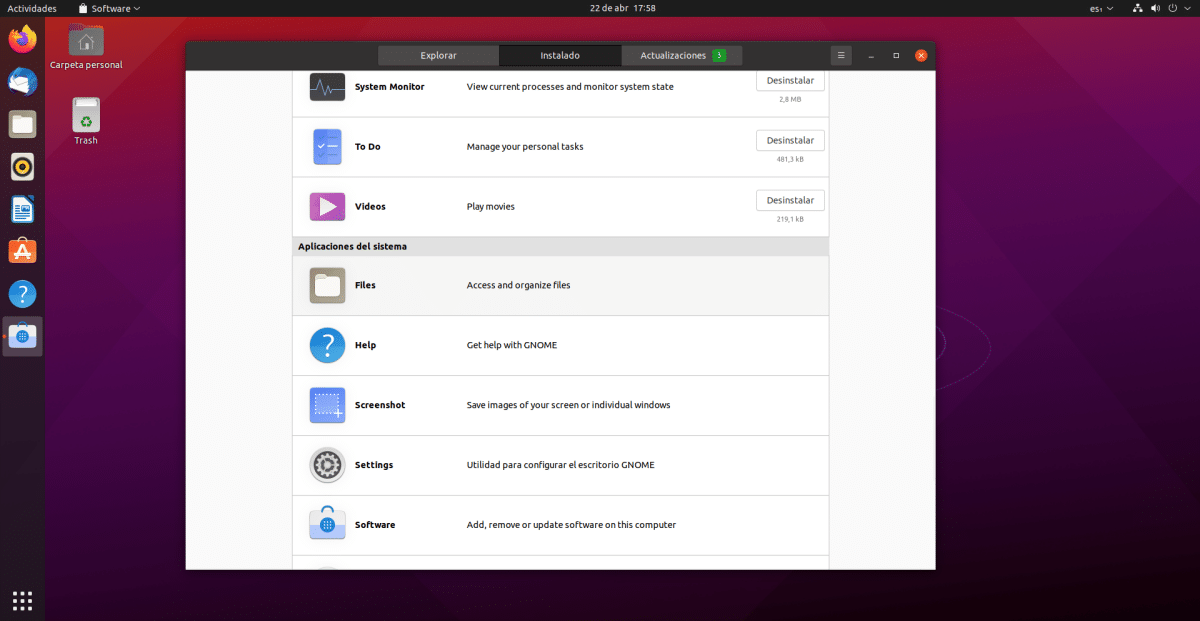Click the Screenshot app icon in list
Screen dimensions: 1200x621
(327, 405)
